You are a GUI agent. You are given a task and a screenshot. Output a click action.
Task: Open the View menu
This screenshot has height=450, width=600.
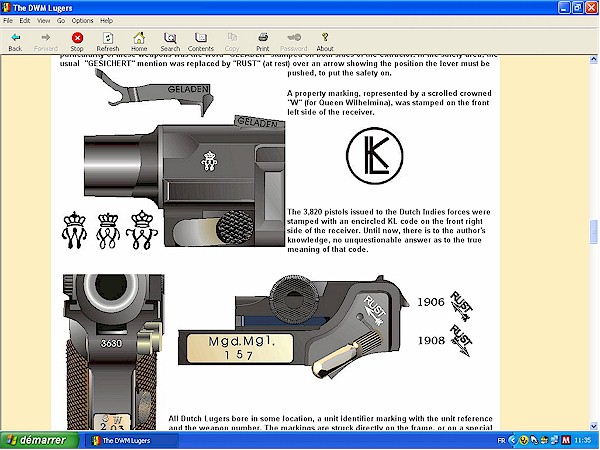pyautogui.click(x=43, y=21)
